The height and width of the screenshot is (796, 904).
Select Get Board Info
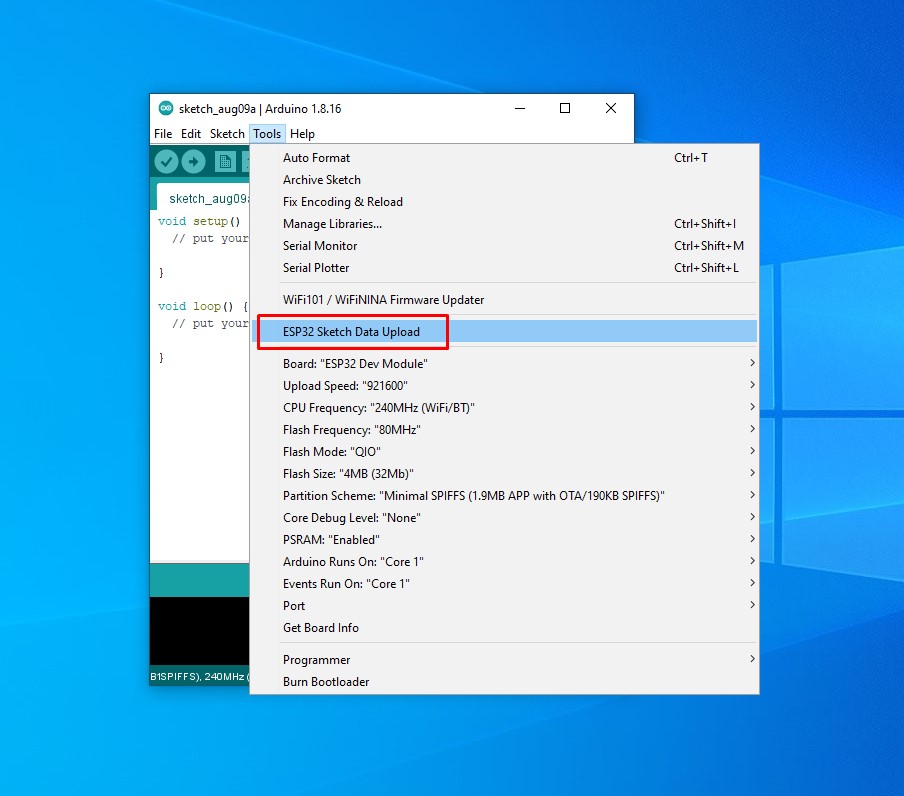point(320,628)
